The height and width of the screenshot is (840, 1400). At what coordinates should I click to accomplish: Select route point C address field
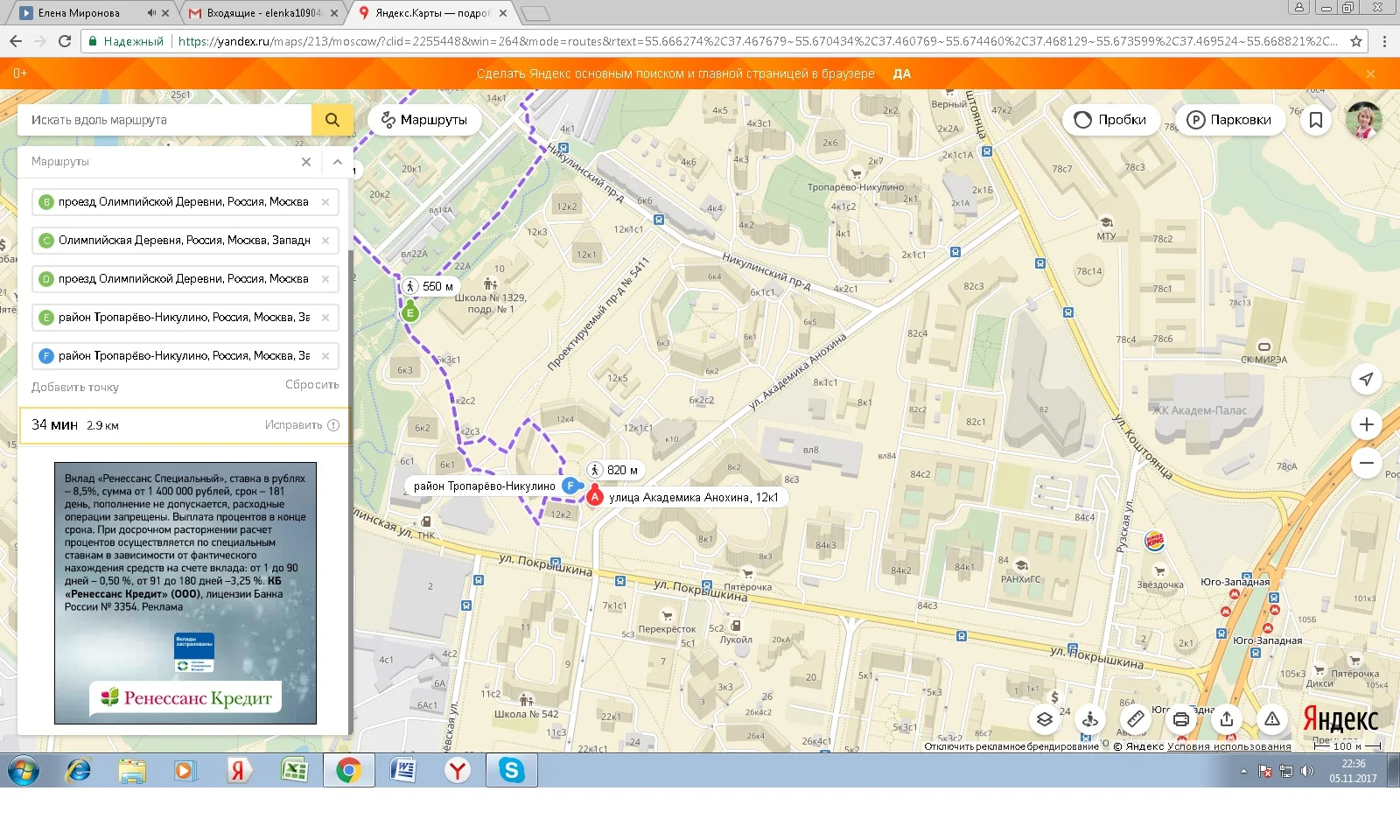[x=185, y=241]
